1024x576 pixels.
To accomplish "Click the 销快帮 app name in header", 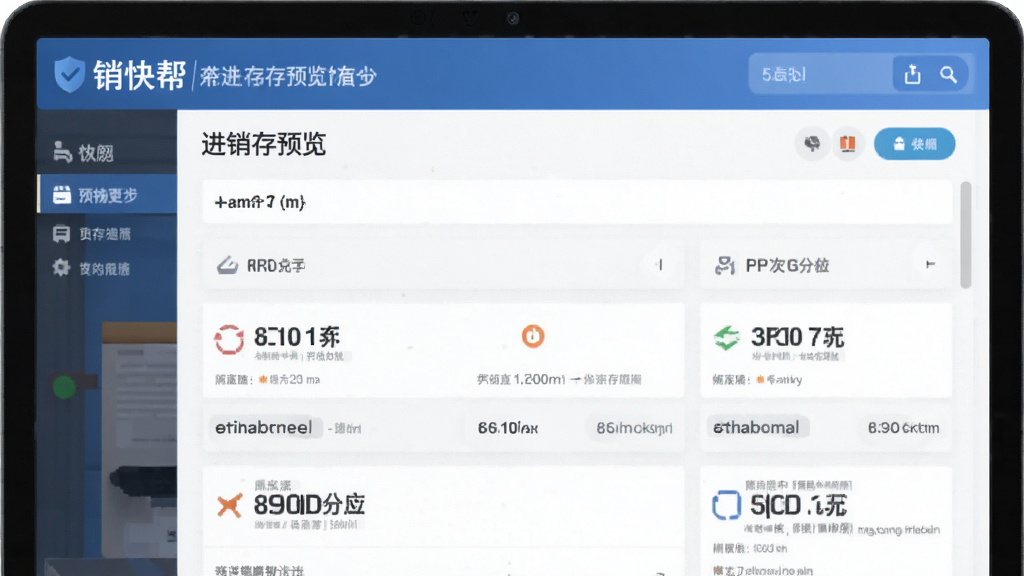I will pos(139,75).
